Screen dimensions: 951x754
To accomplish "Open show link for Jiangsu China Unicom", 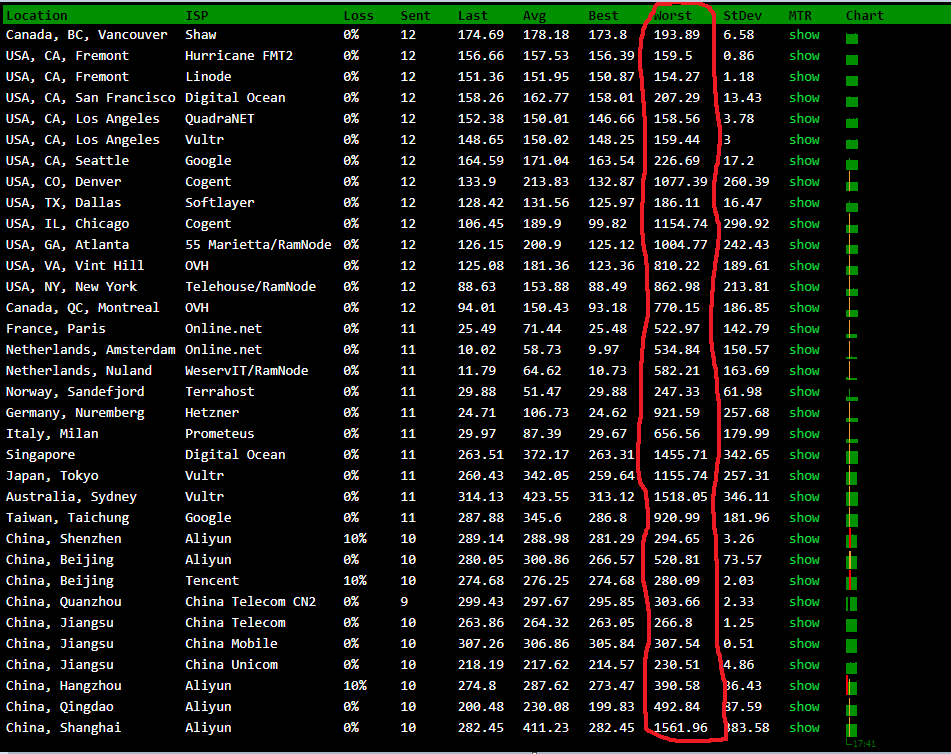I will 804,665.
